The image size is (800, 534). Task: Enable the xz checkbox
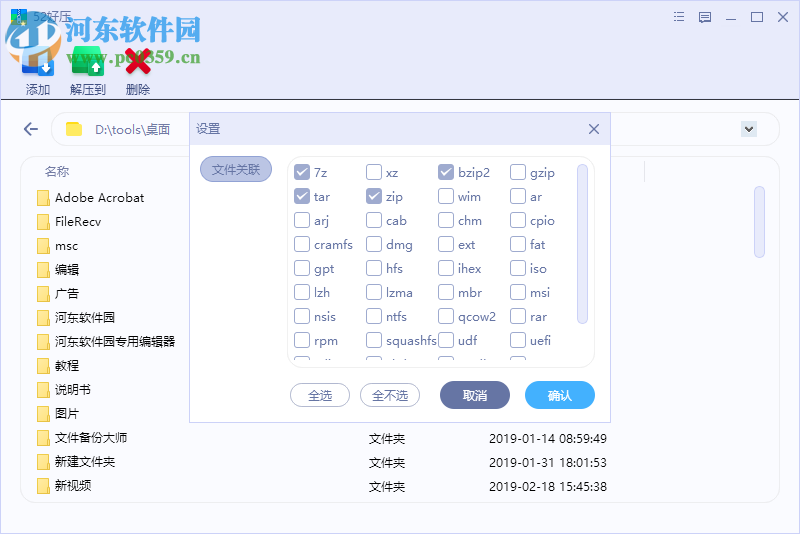coord(374,172)
